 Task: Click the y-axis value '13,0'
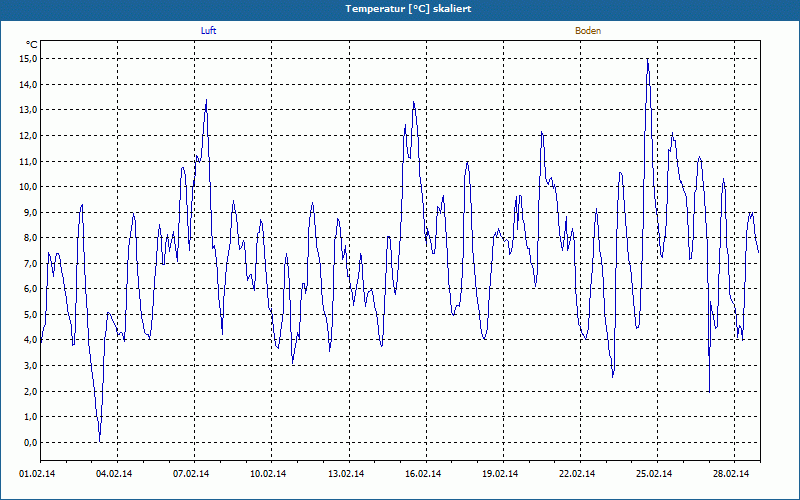(x=29, y=110)
